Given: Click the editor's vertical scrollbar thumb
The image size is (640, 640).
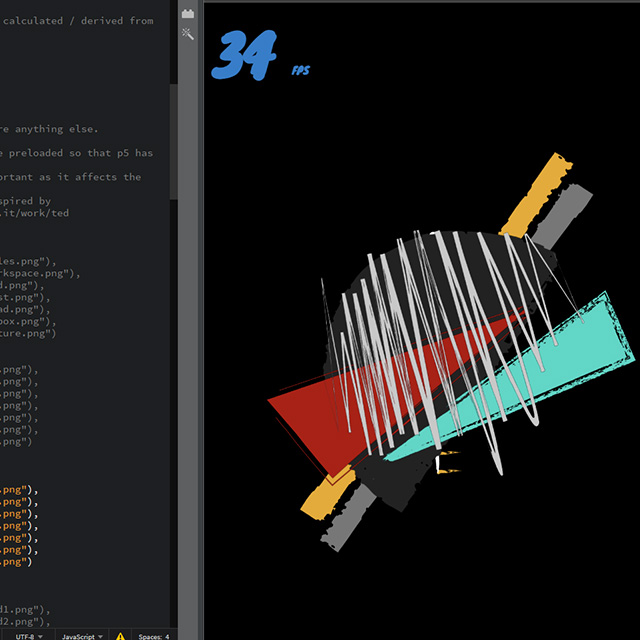Looking at the screenshot, I should [173, 140].
